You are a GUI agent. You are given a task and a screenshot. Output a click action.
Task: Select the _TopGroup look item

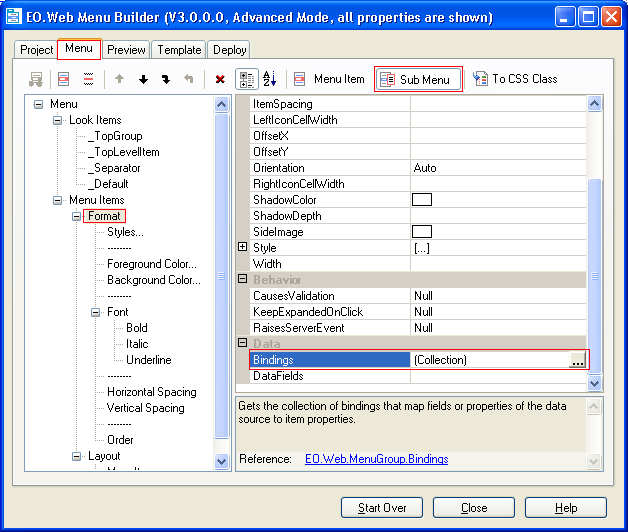tap(115, 136)
